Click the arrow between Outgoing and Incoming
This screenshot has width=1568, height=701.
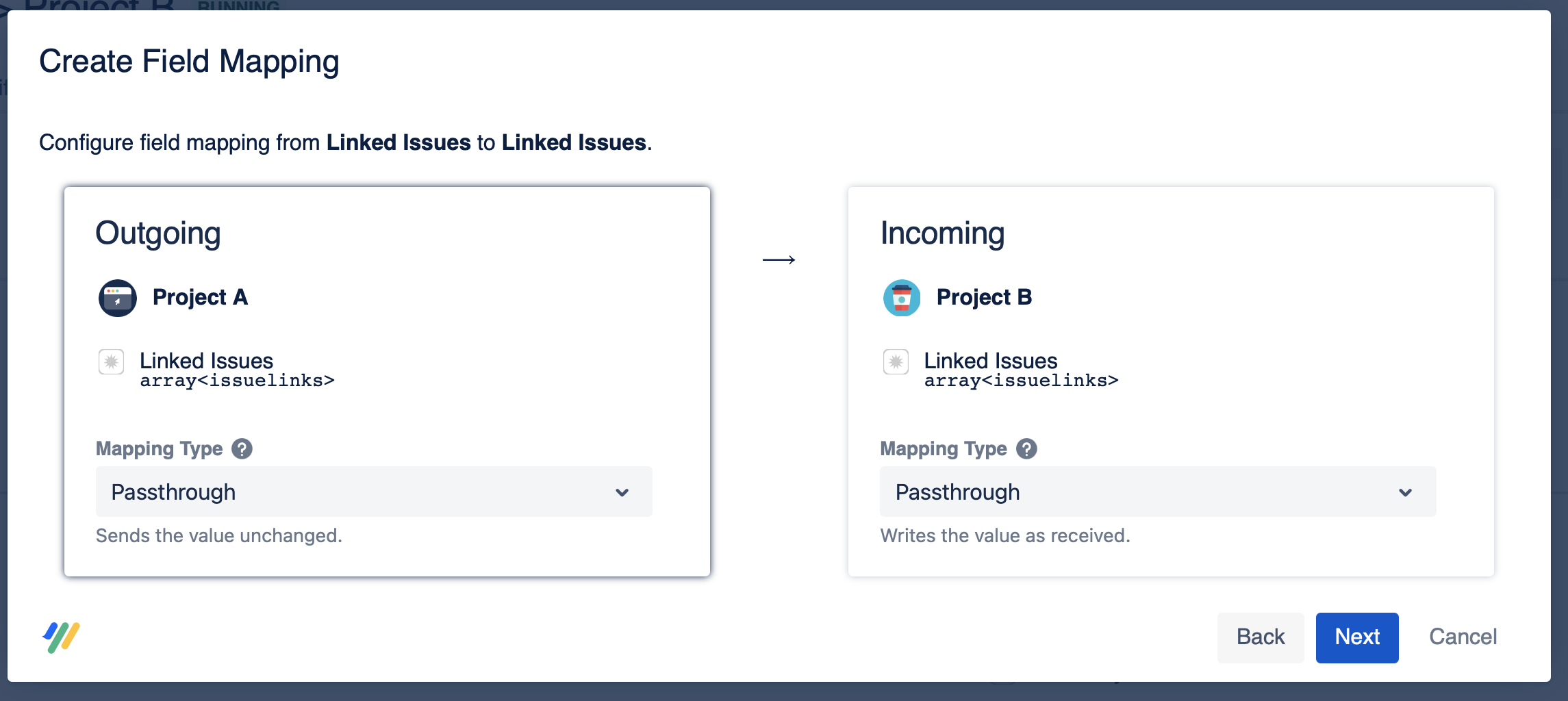(780, 259)
